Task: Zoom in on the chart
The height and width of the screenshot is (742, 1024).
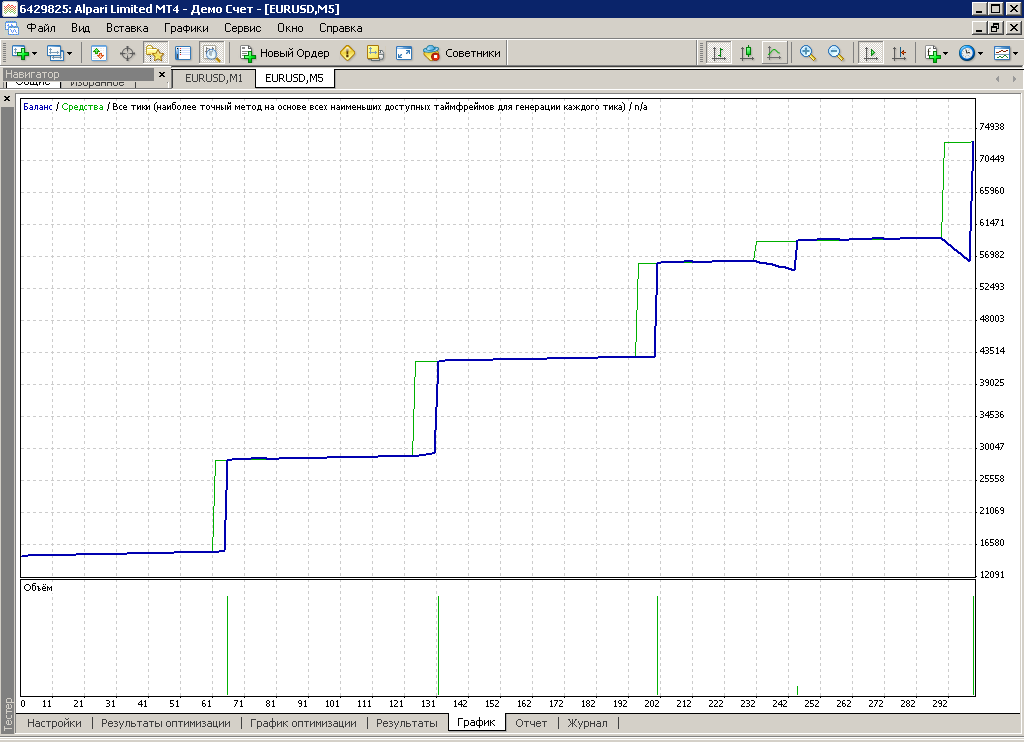Action: pyautogui.click(x=808, y=53)
